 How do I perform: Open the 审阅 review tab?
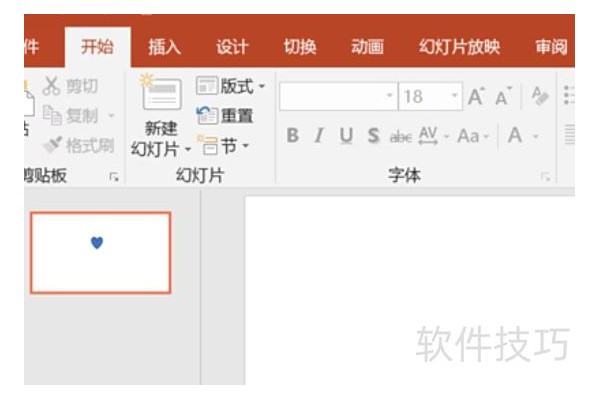551,47
